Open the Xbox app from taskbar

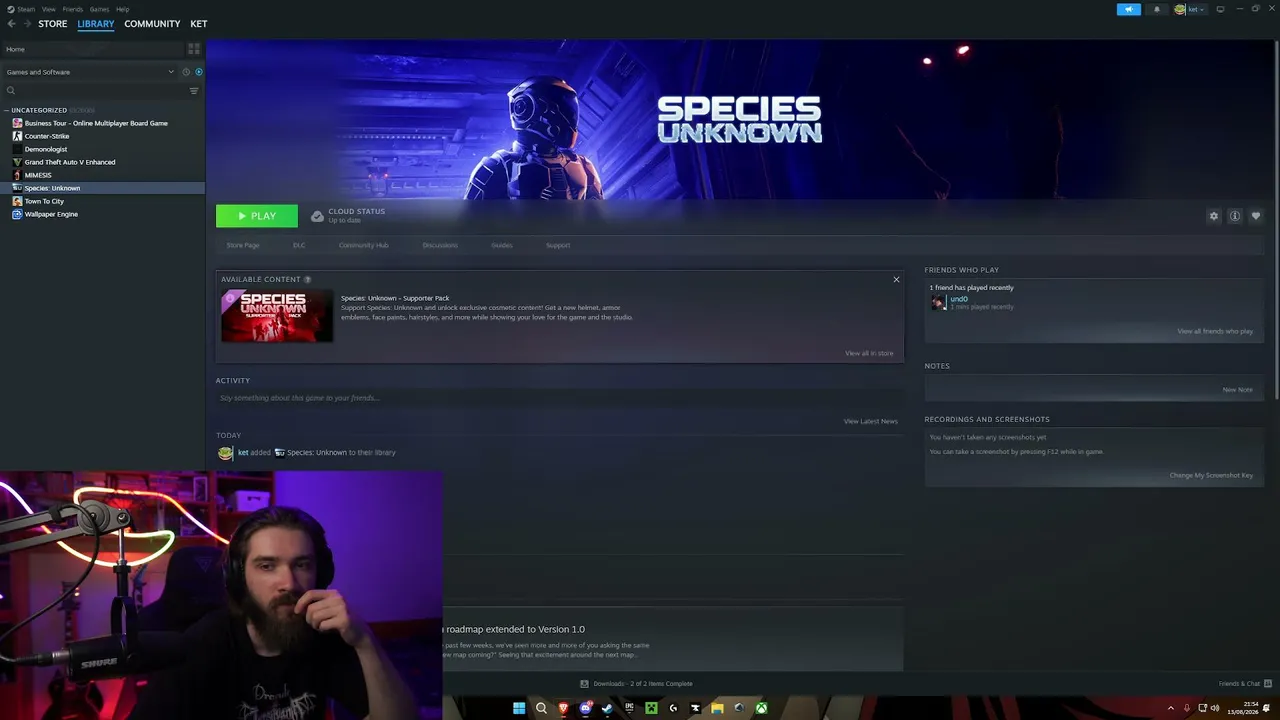click(x=761, y=708)
